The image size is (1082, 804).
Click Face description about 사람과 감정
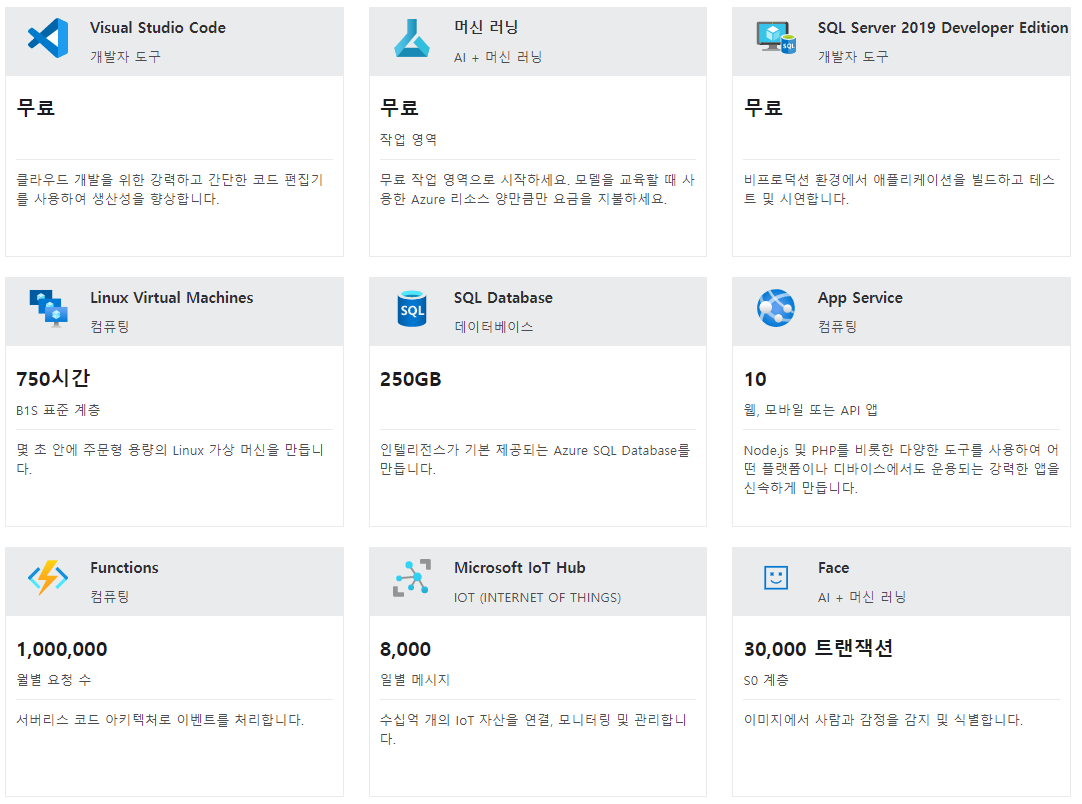coord(883,720)
